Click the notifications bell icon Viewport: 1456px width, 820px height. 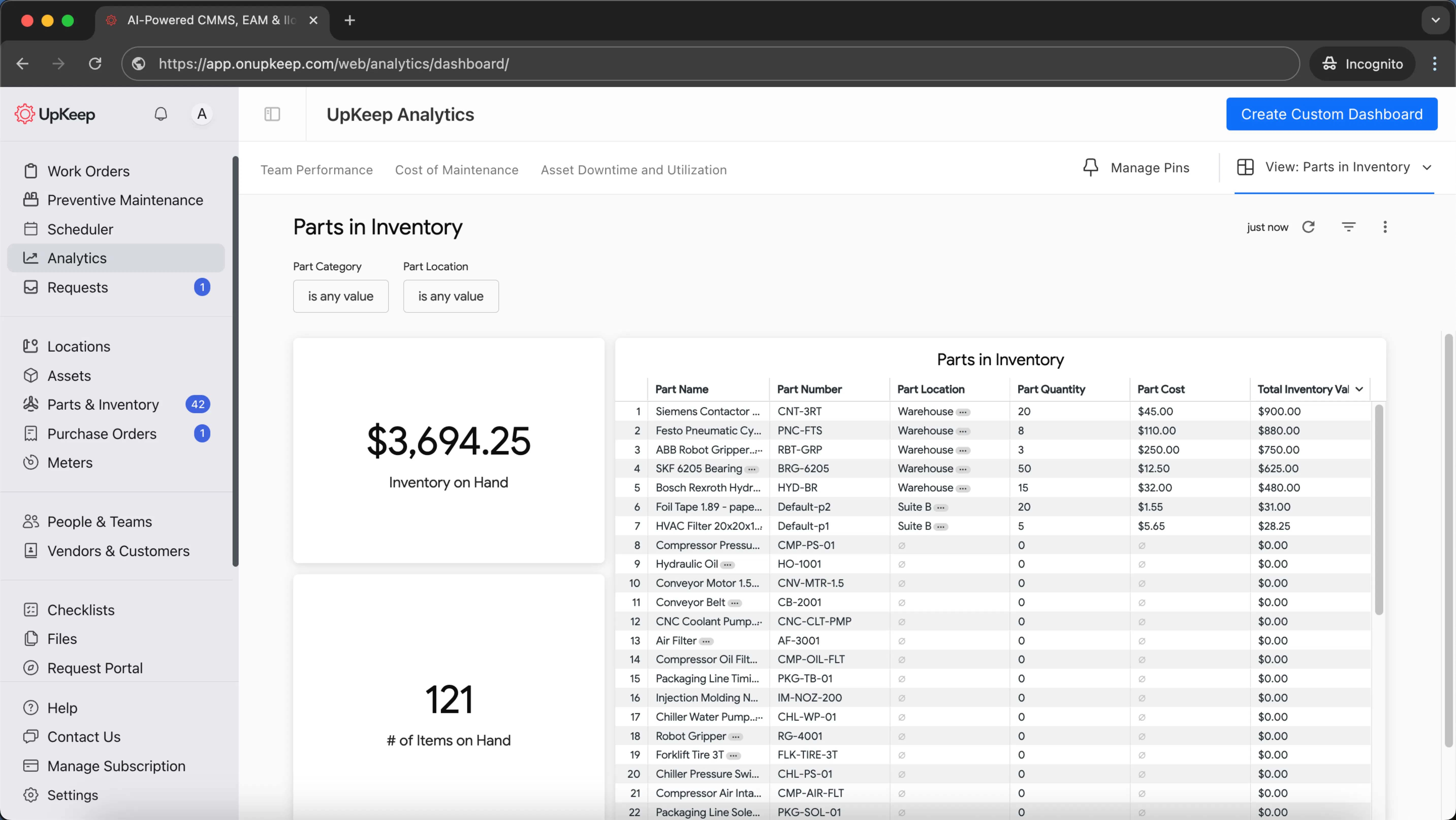point(161,114)
